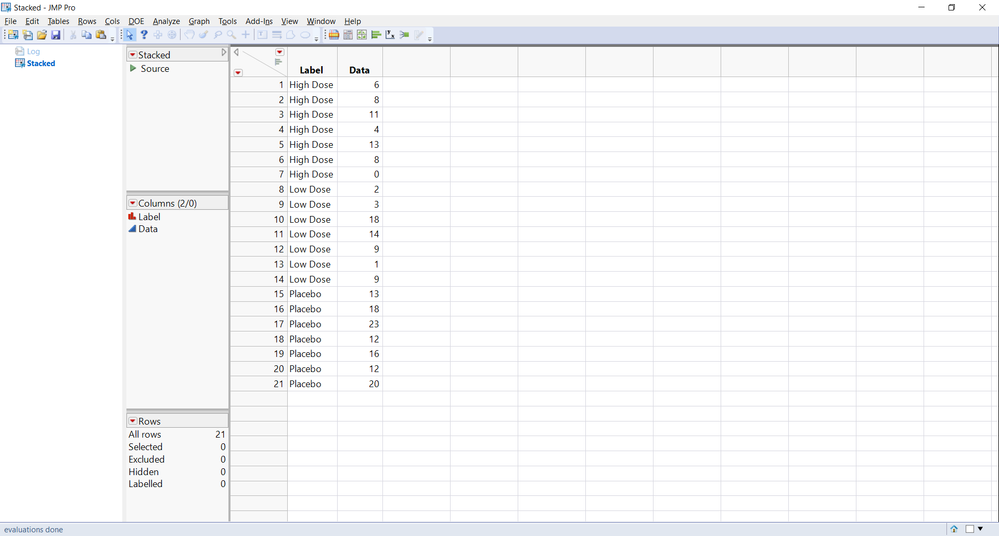Select Data in the Columns panel

[x=148, y=229]
